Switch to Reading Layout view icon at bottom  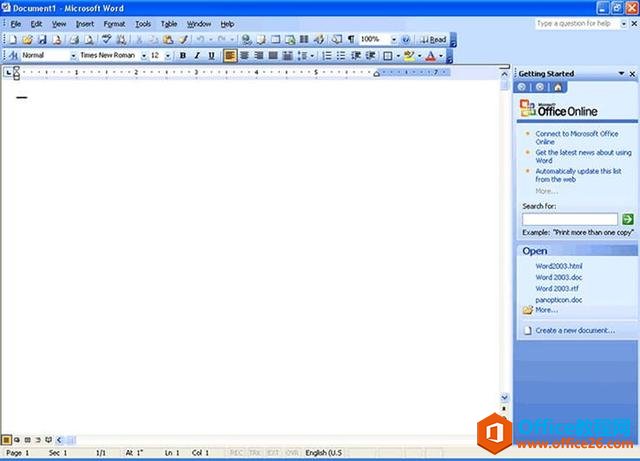coord(48,440)
